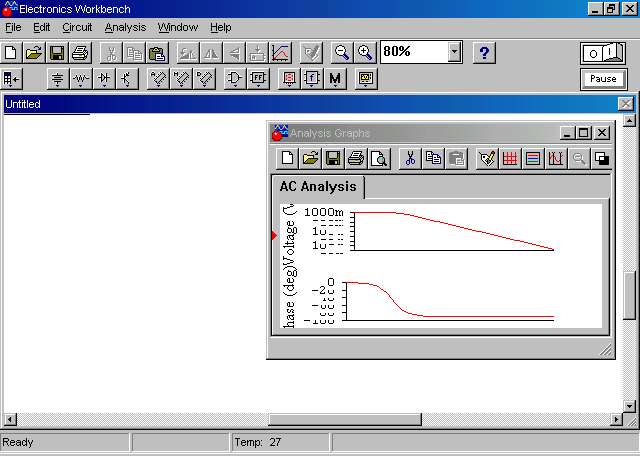640x456 pixels.
Task: Copy graph in Analysis Graphs toolbar
Action: [x=433, y=158]
